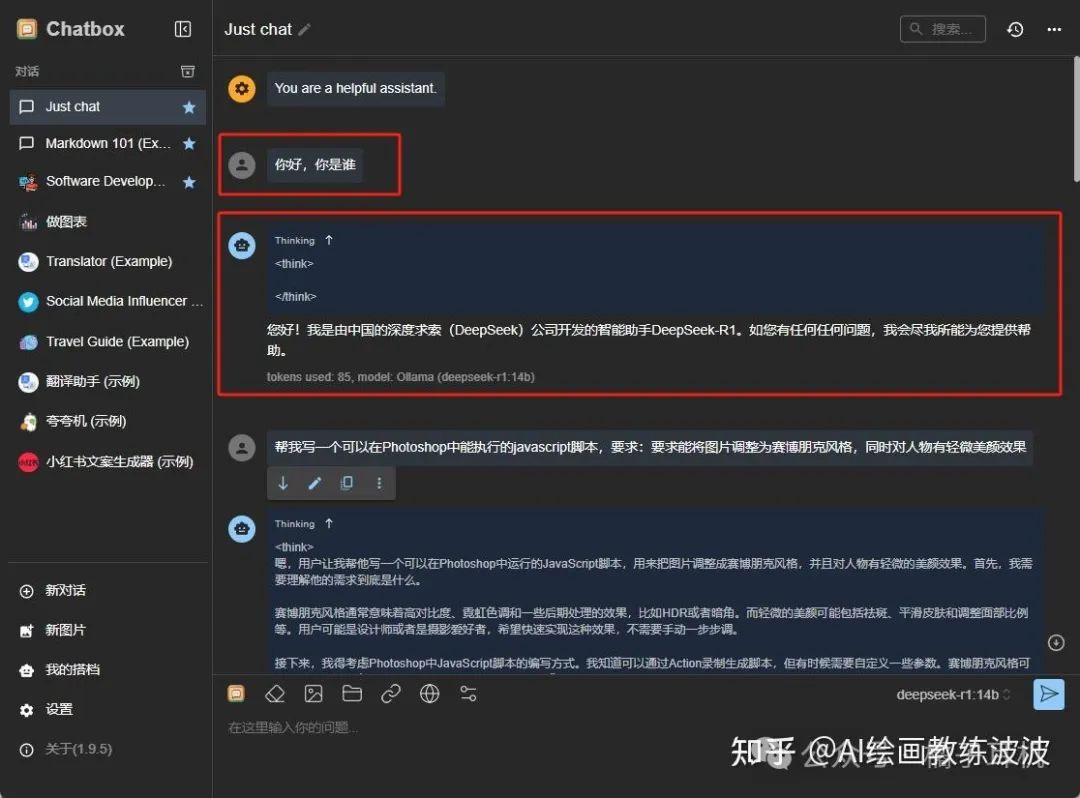The height and width of the screenshot is (798, 1080).
Task: Create a new image with 新图片
Action: click(107, 630)
